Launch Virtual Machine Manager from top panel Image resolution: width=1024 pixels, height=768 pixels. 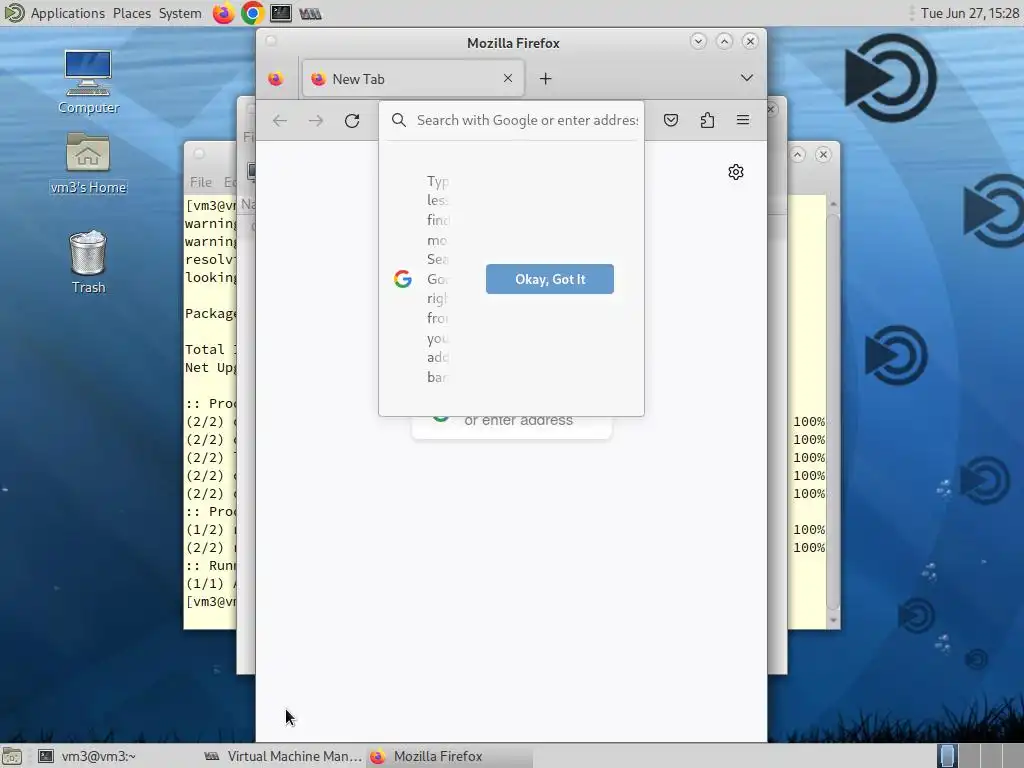click(x=310, y=13)
